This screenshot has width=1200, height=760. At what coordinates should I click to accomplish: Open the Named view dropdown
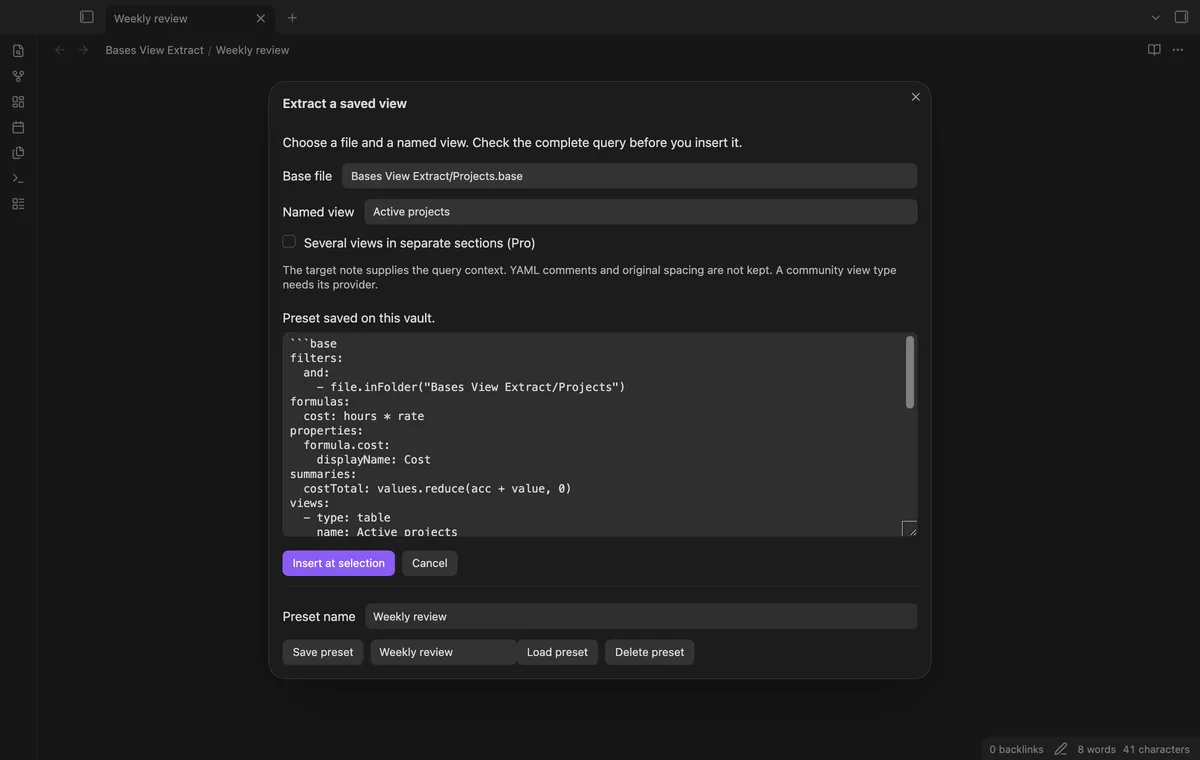tap(640, 212)
